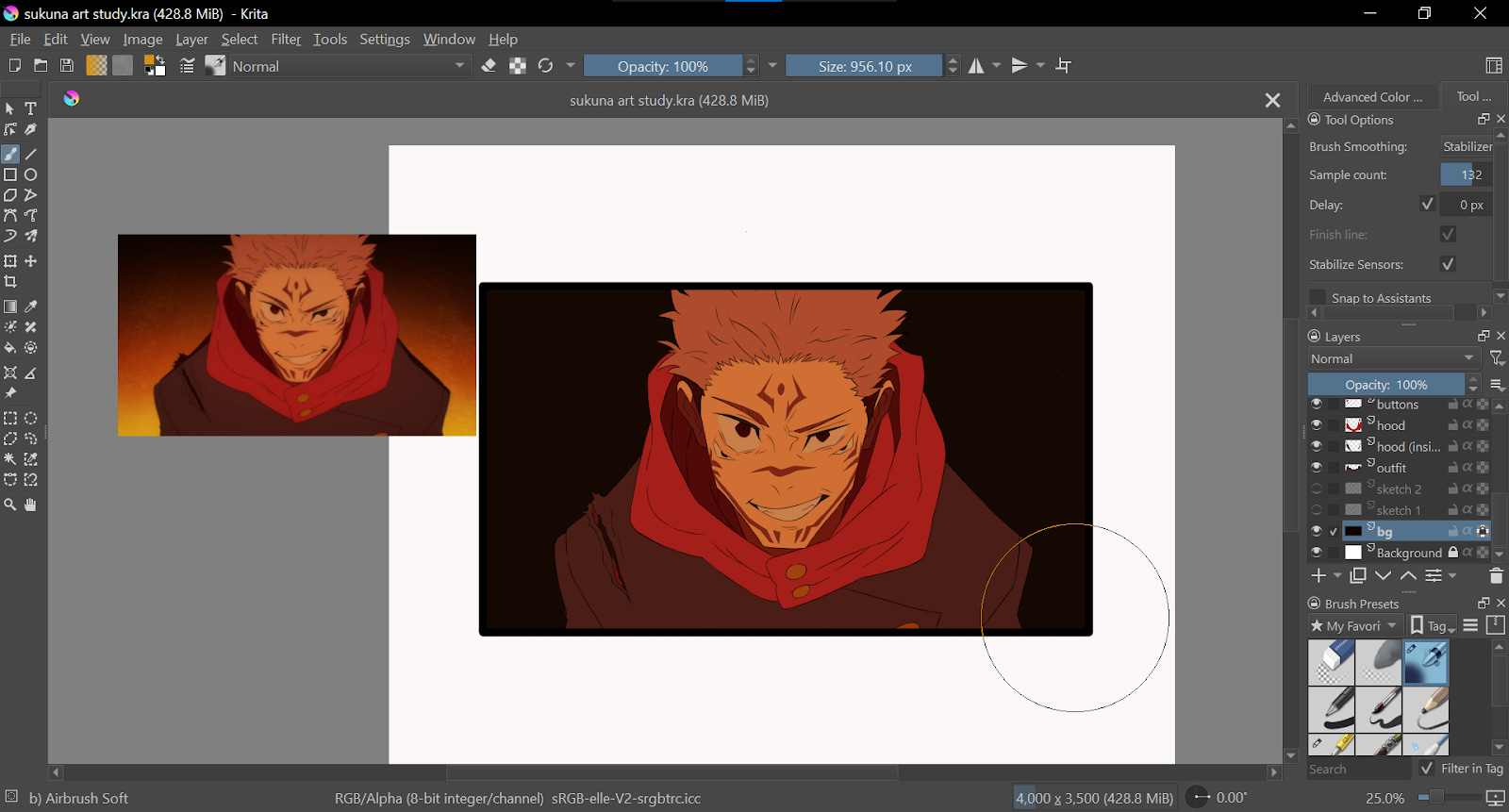Toggle eraser mode in toolbar
1509x812 pixels.
[x=489, y=66]
